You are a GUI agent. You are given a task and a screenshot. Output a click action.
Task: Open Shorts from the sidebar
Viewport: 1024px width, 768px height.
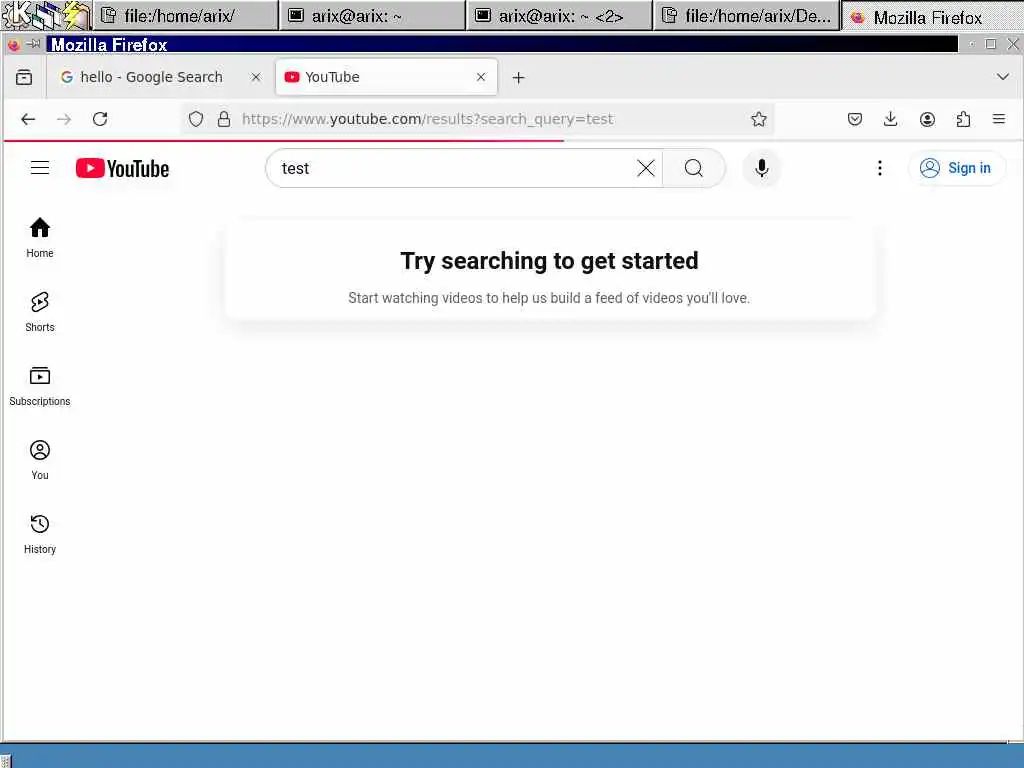point(40,312)
